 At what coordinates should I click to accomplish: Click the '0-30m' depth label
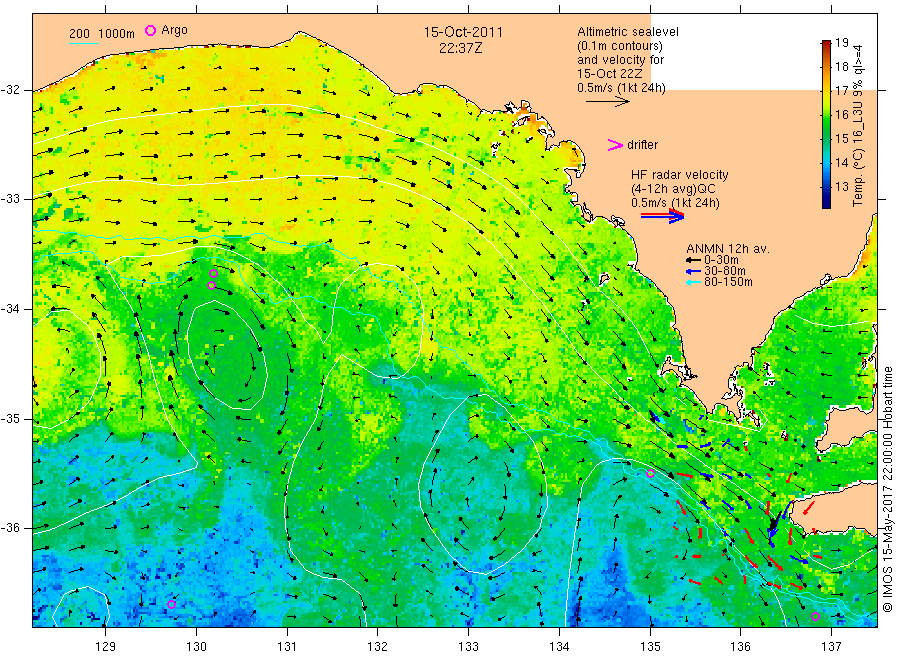coord(721,261)
